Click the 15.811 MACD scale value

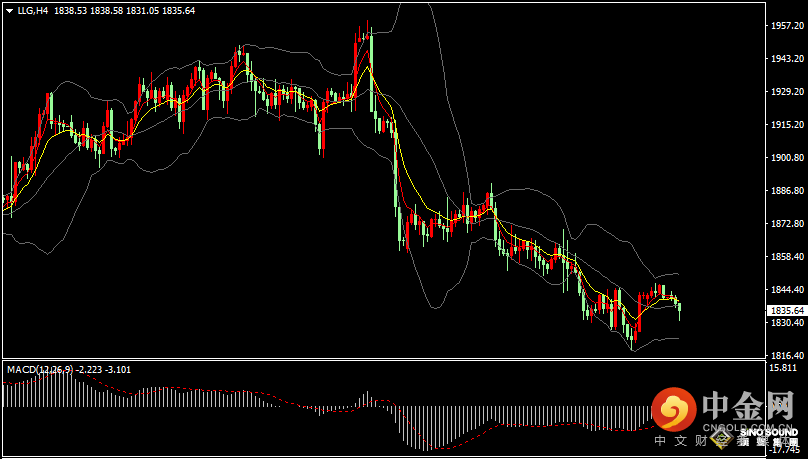click(782, 368)
